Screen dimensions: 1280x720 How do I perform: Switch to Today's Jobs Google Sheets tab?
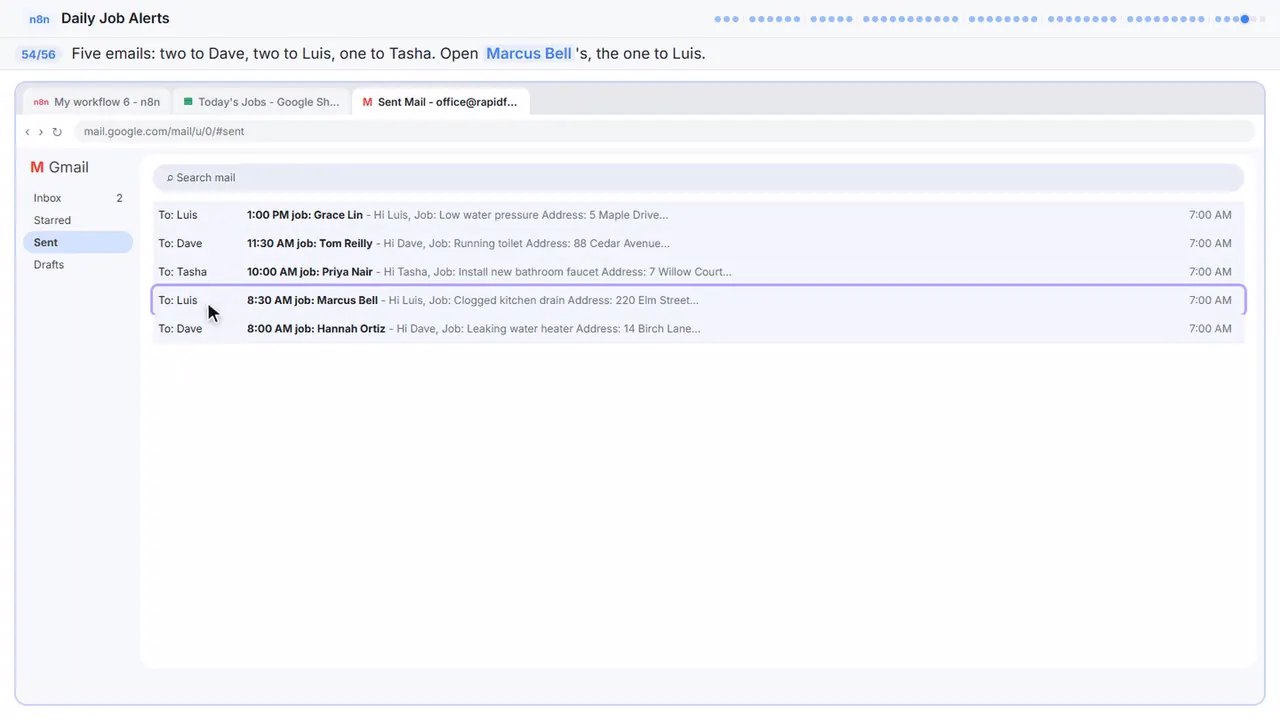pos(261,102)
